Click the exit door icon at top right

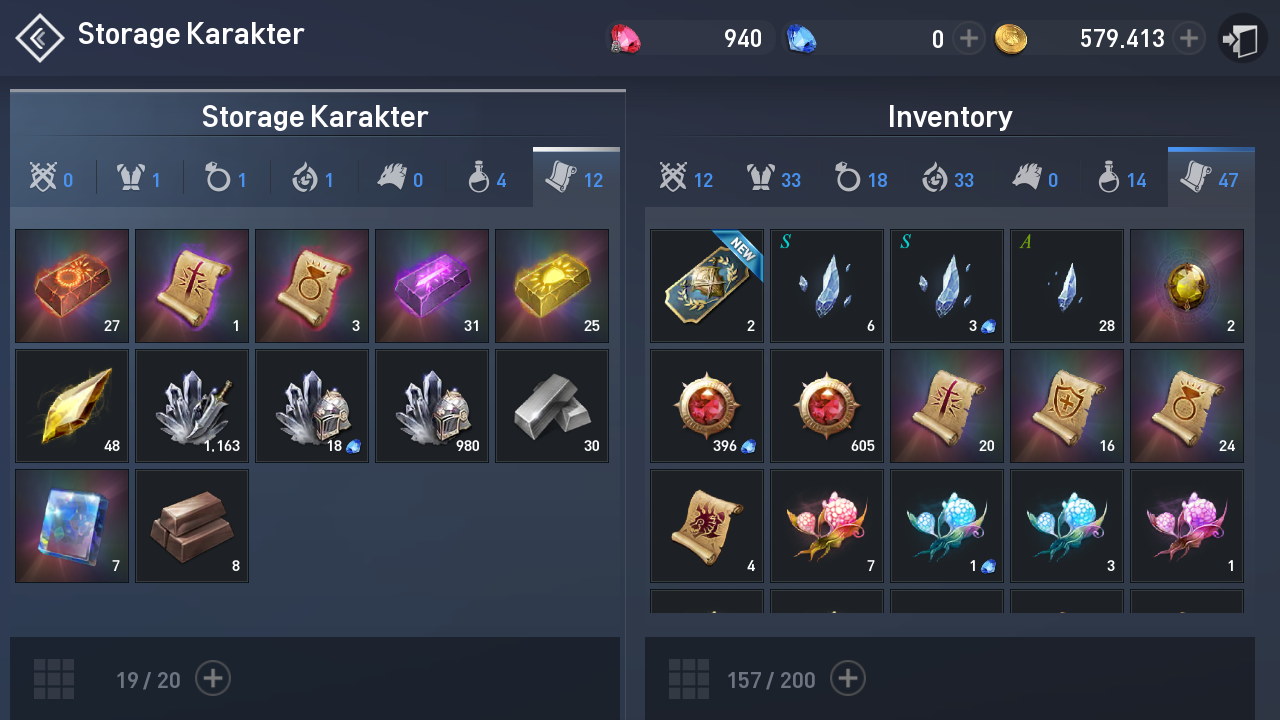(1242, 40)
